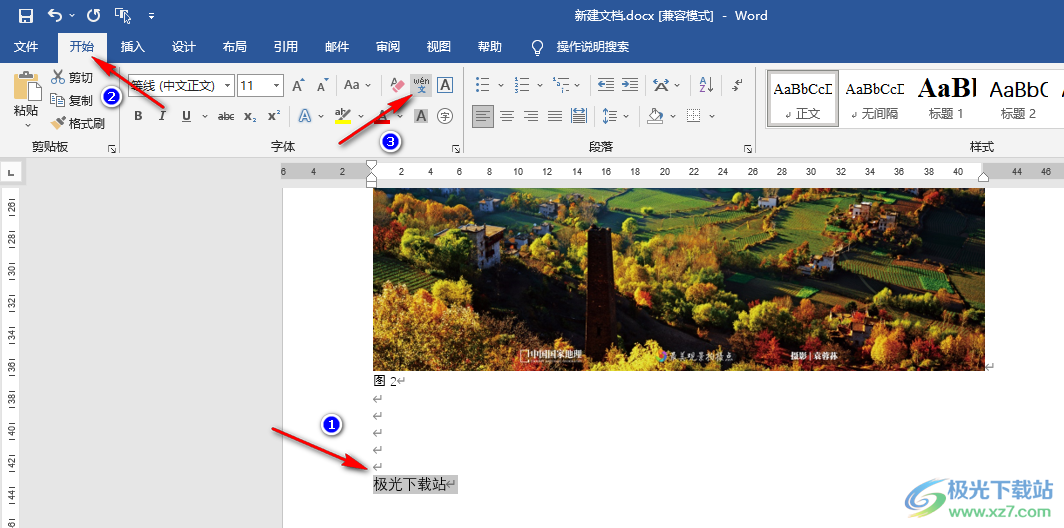
Task: Toggle strikethrough formatting
Action: click(226, 116)
